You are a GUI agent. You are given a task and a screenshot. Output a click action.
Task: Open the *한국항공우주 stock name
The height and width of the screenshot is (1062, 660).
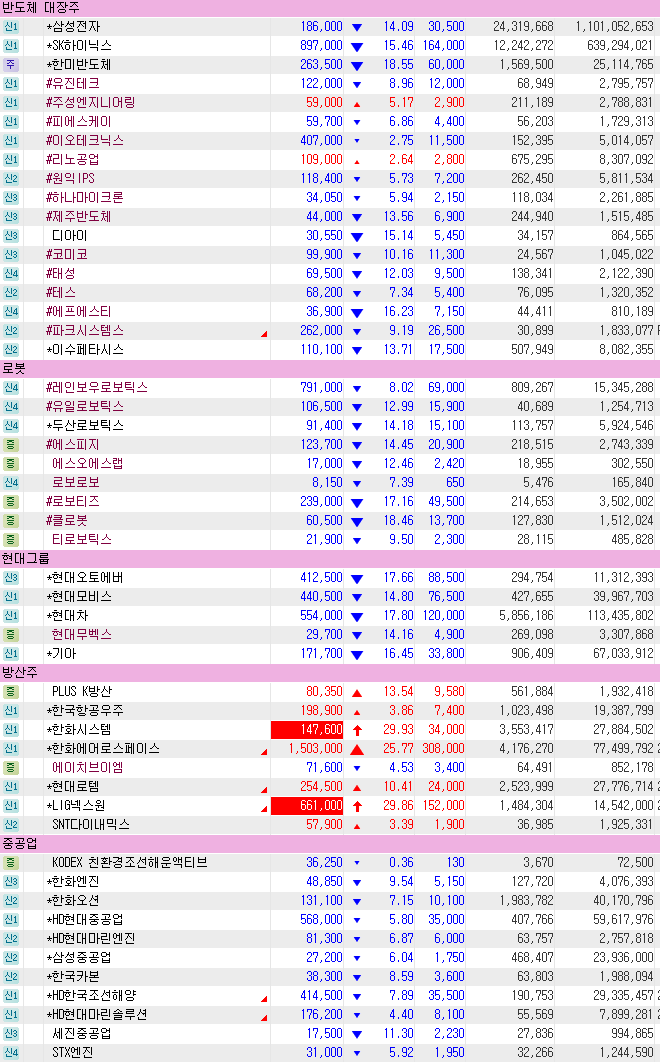(85, 710)
